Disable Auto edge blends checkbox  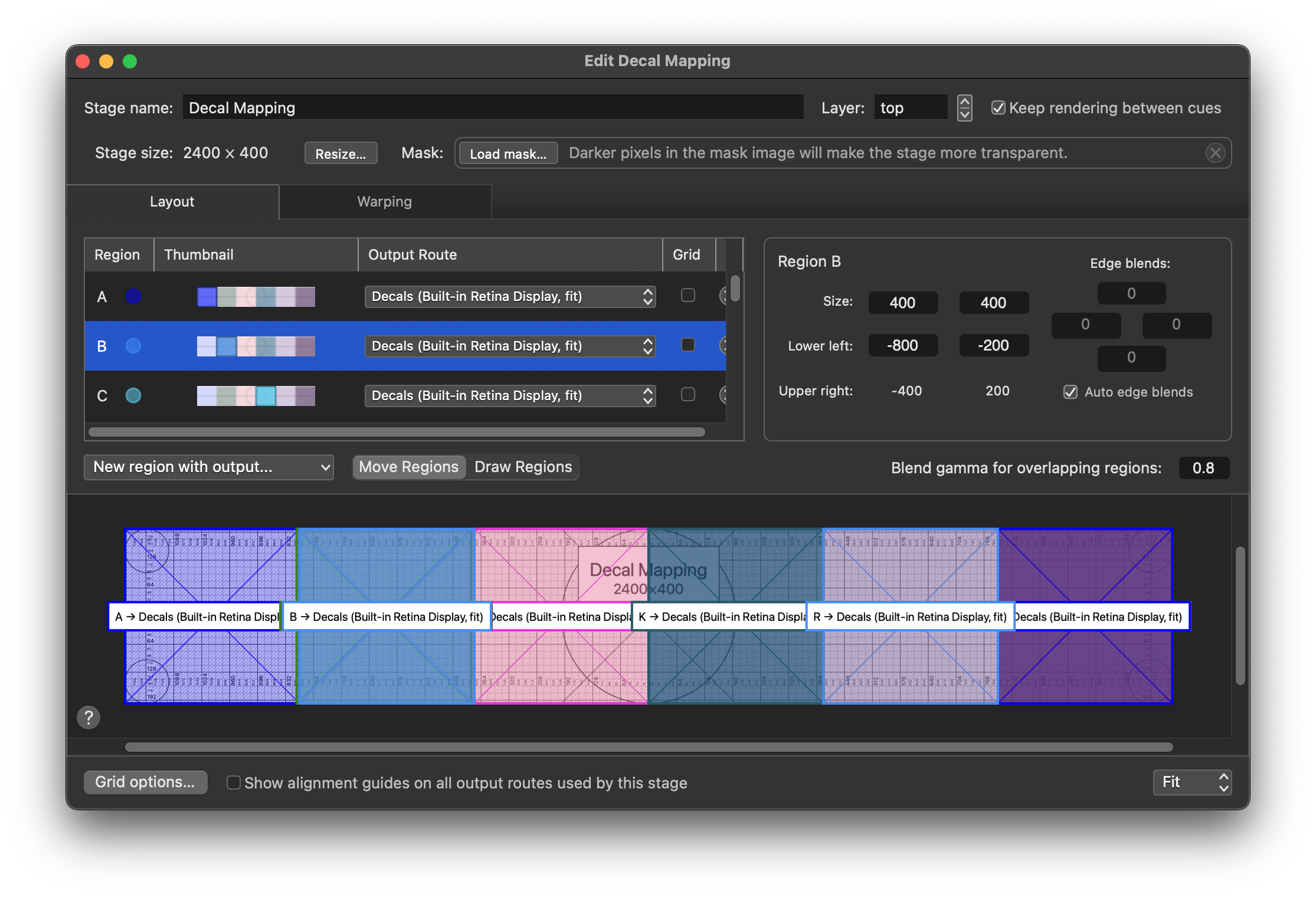[x=1071, y=392]
